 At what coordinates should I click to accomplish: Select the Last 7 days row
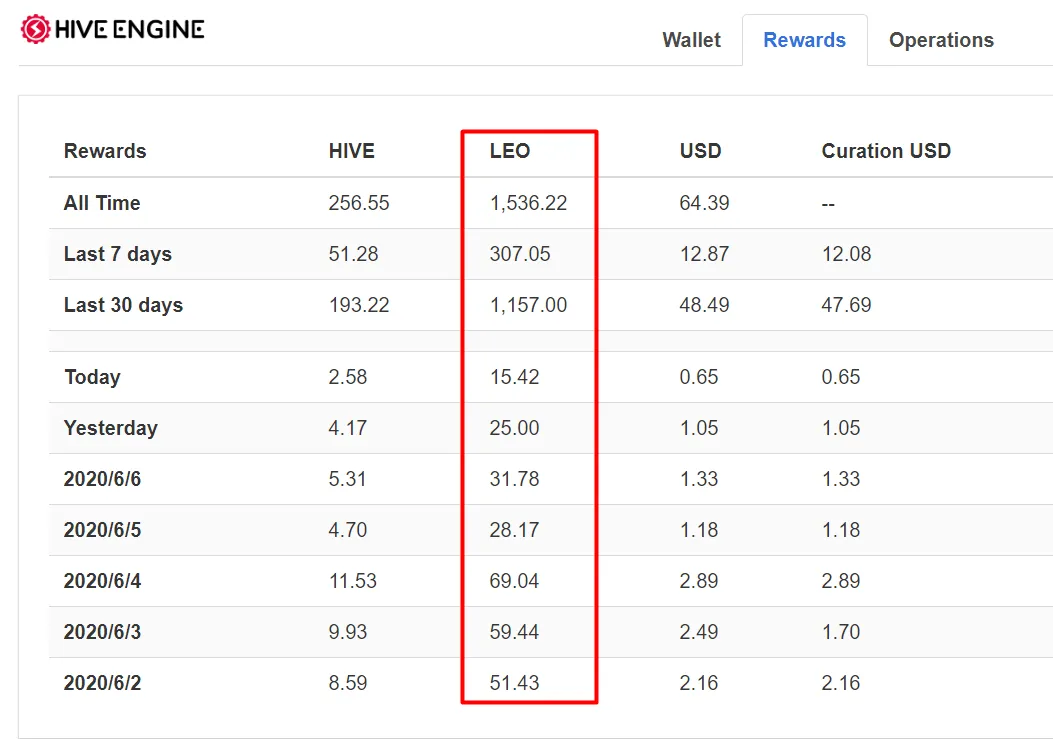(x=551, y=254)
